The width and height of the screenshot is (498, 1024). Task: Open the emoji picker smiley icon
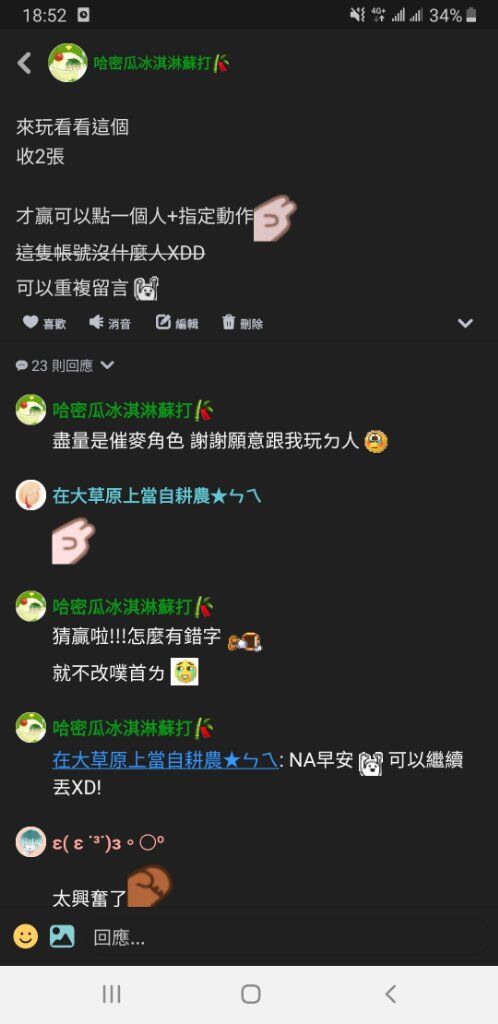(x=25, y=937)
